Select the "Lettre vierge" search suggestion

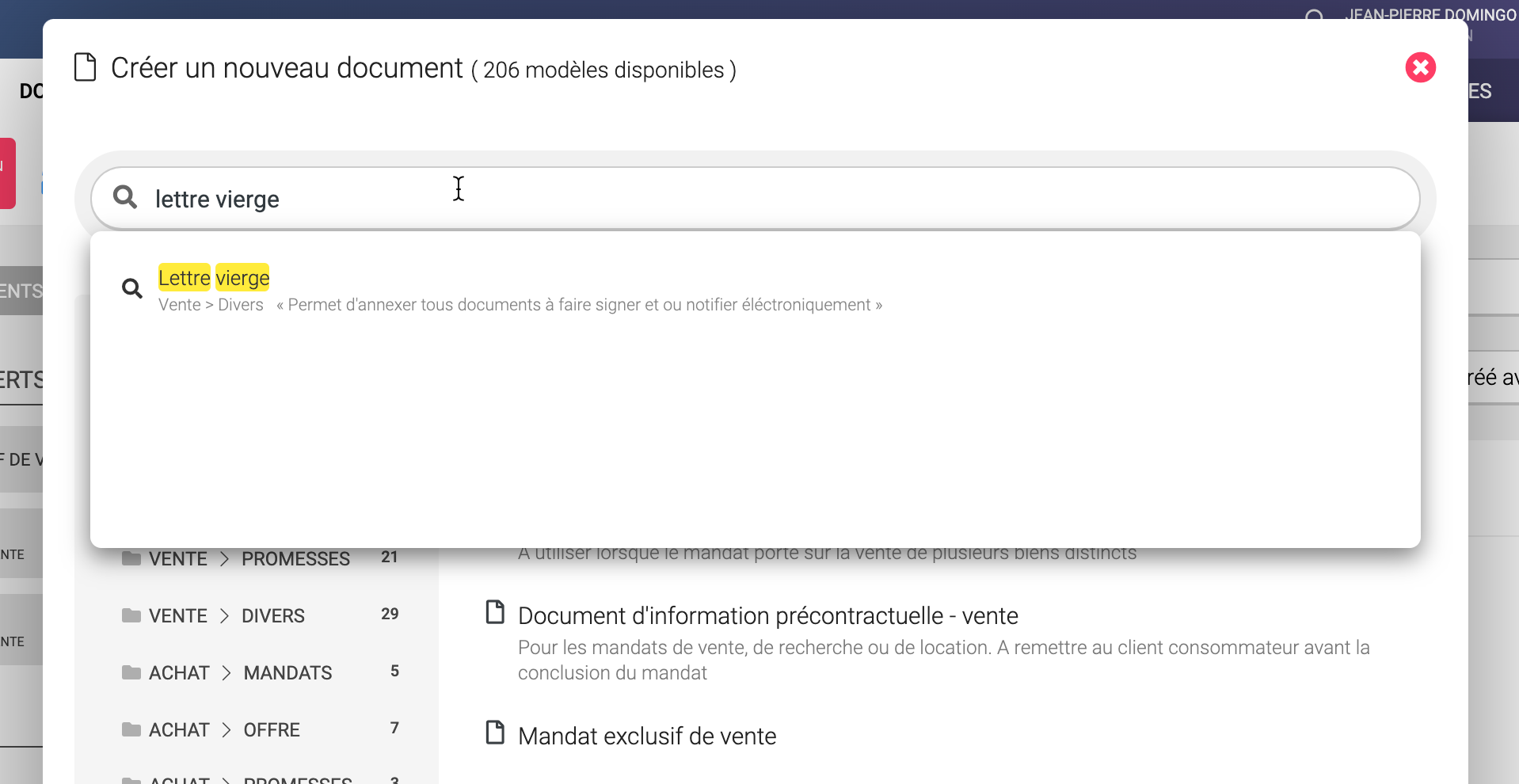(x=214, y=278)
